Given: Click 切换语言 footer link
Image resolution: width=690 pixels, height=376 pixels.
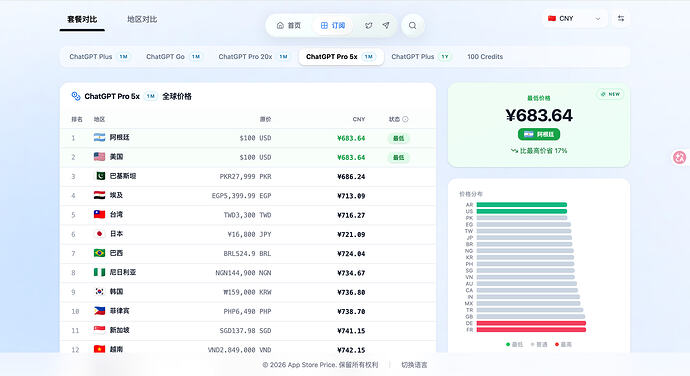Looking at the screenshot, I should 414,365.
